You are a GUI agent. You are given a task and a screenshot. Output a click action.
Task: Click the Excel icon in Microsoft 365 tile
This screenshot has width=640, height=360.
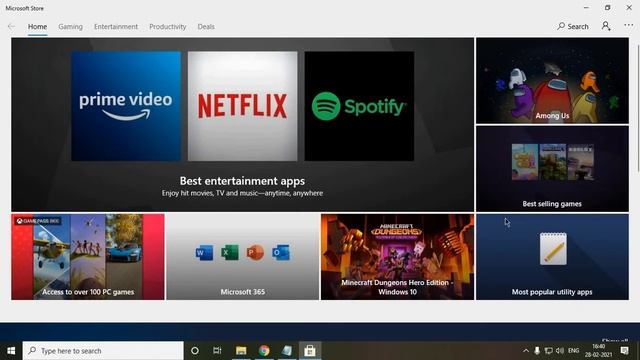(230, 253)
